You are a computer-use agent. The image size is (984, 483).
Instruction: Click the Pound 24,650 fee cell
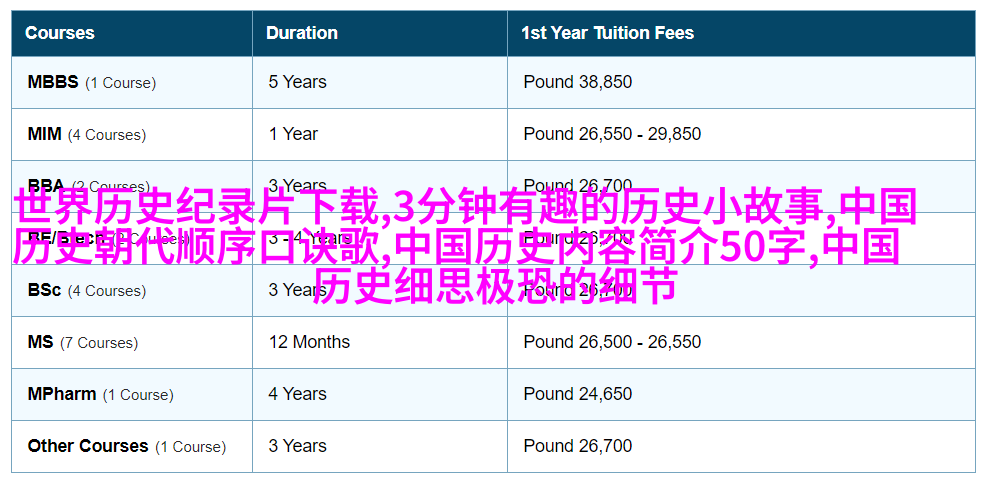(578, 394)
